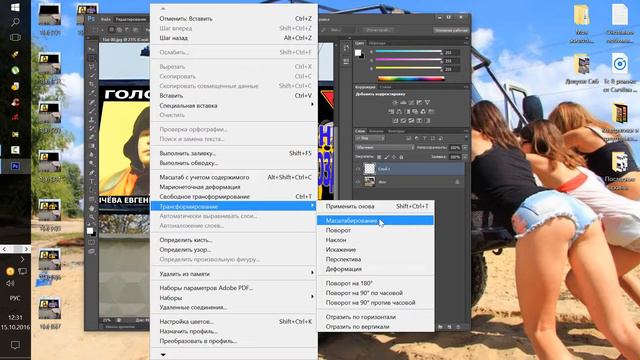
Task: Select the Hand tool
Action: pyautogui.click(x=91, y=208)
